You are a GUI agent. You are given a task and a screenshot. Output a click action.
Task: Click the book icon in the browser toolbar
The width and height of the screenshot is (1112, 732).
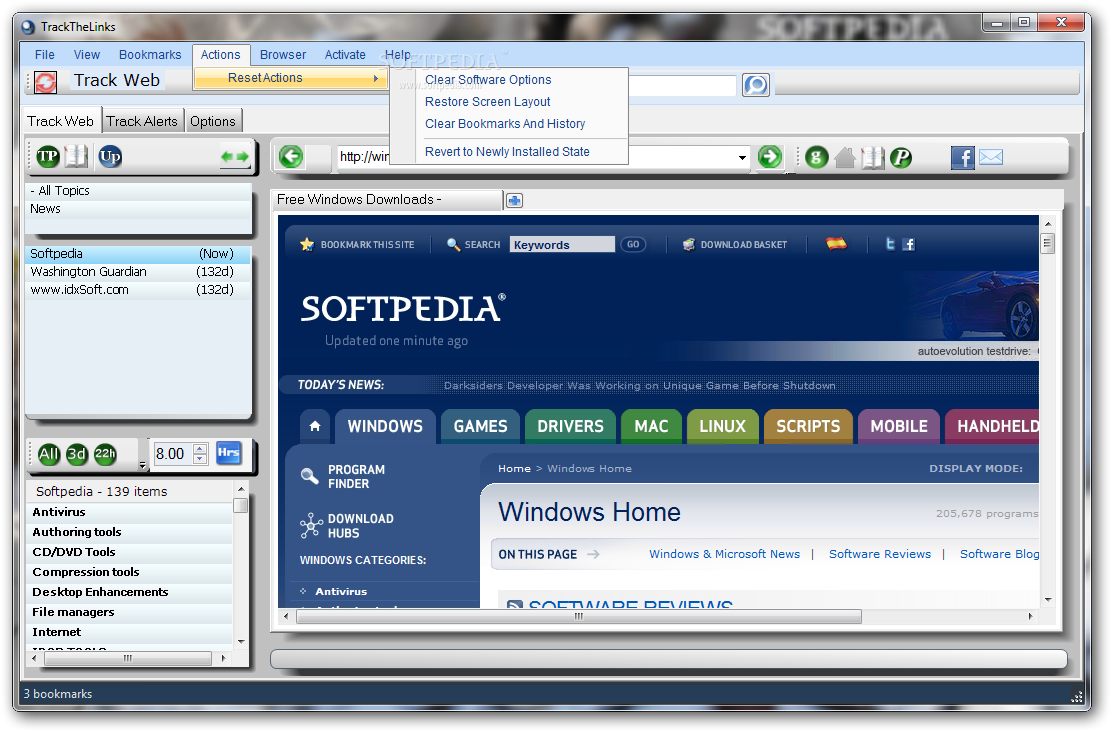pyautogui.click(x=873, y=157)
